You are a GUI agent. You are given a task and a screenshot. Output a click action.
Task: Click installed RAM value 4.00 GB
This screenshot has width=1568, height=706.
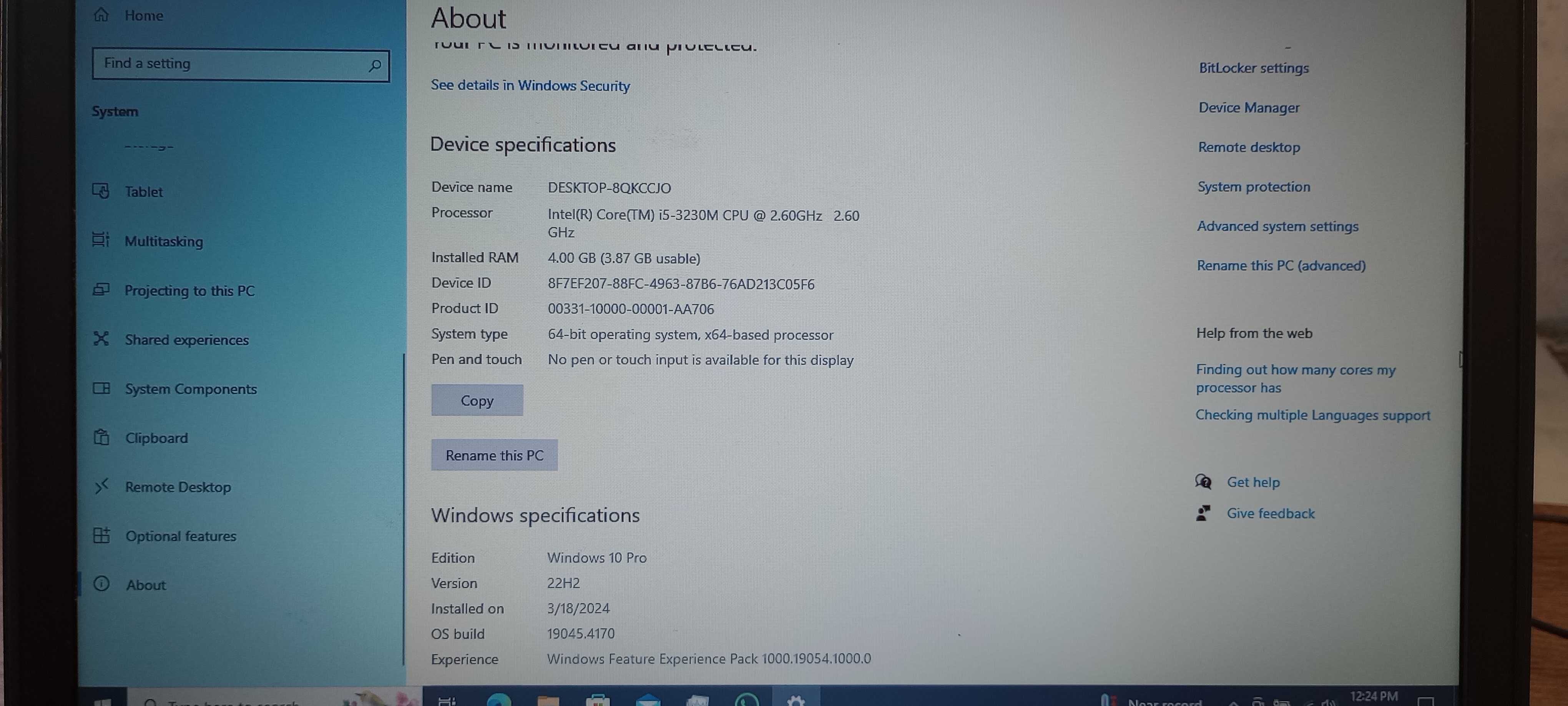click(x=623, y=258)
